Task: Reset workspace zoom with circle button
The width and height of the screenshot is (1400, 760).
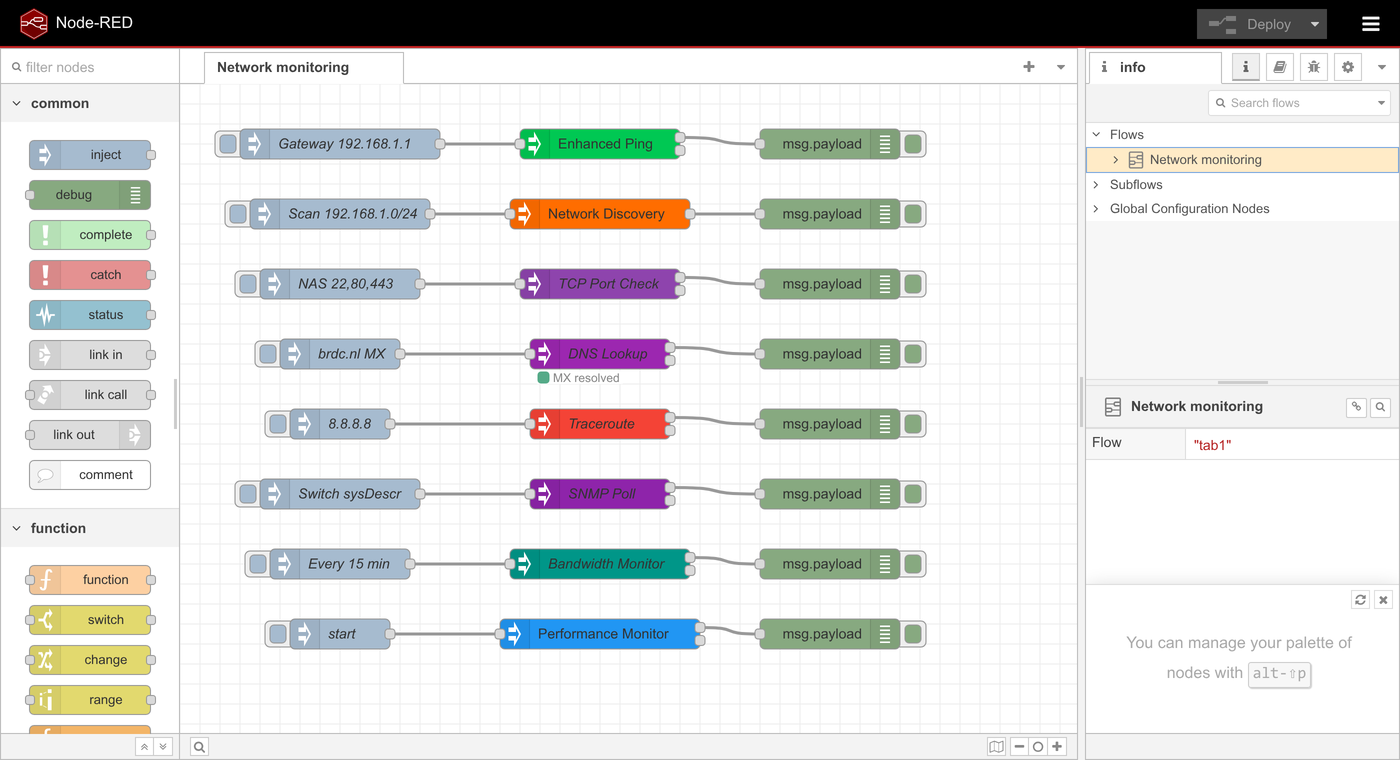Action: [1038, 747]
